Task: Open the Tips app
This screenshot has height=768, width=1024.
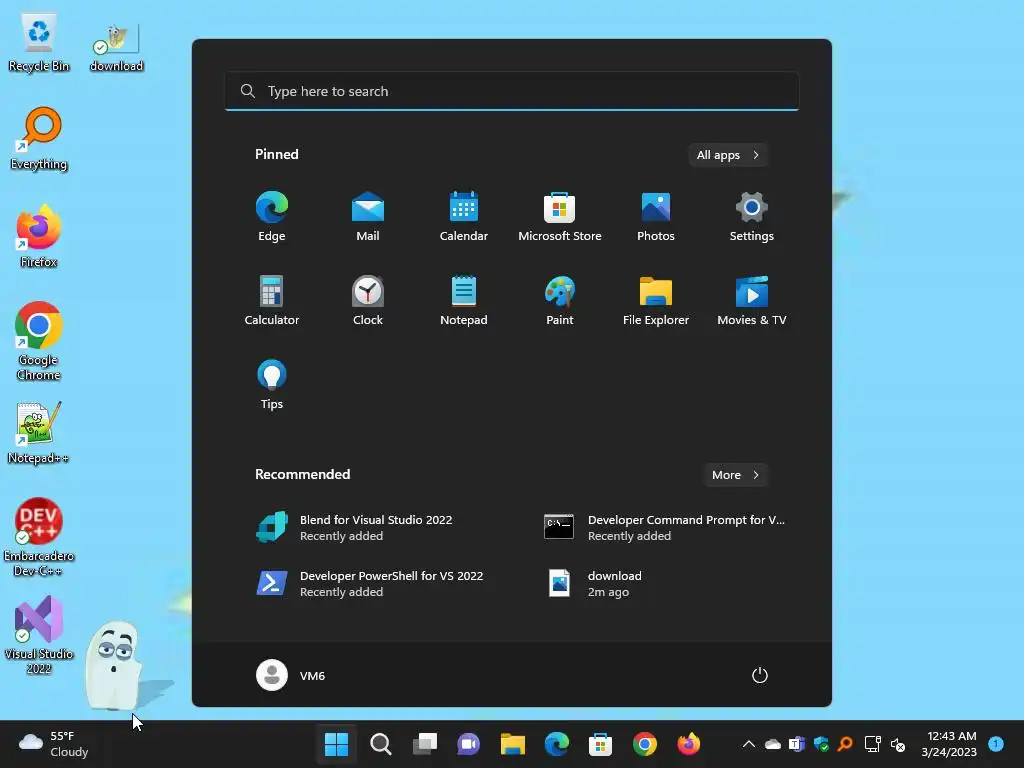Action: pos(272,385)
